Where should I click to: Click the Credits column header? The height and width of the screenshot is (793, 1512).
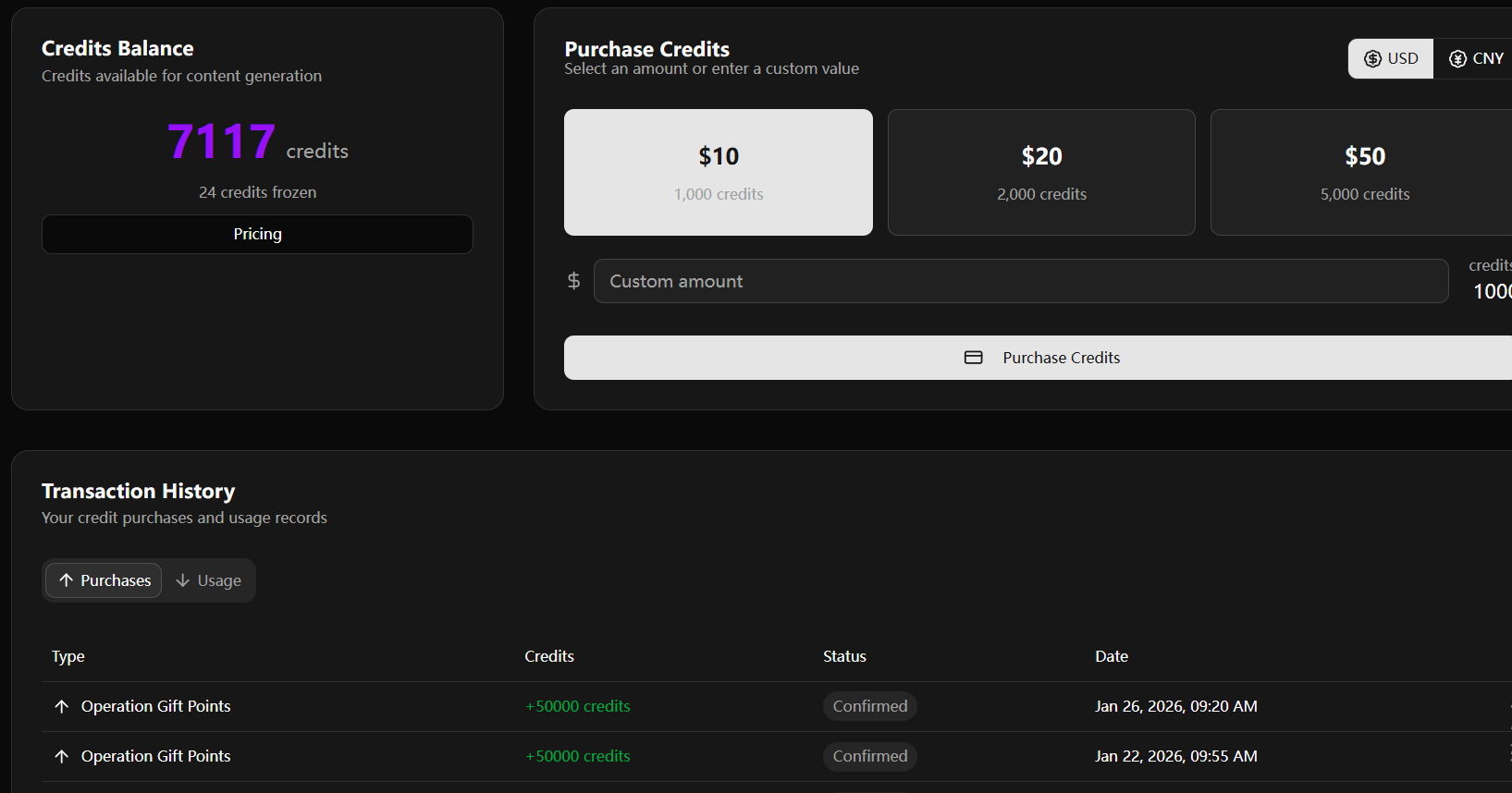(549, 656)
